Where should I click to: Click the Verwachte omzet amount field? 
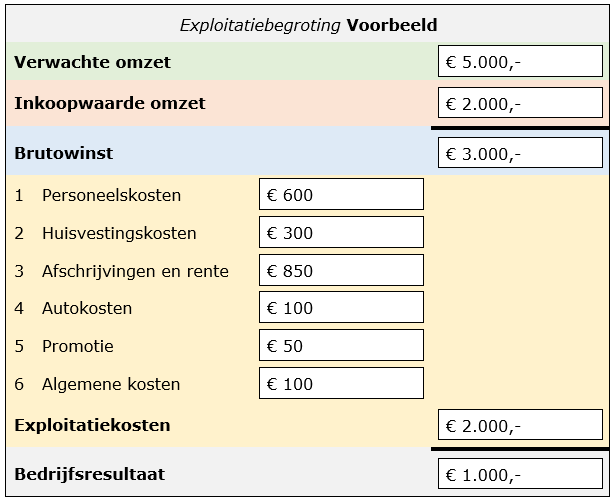[520, 62]
